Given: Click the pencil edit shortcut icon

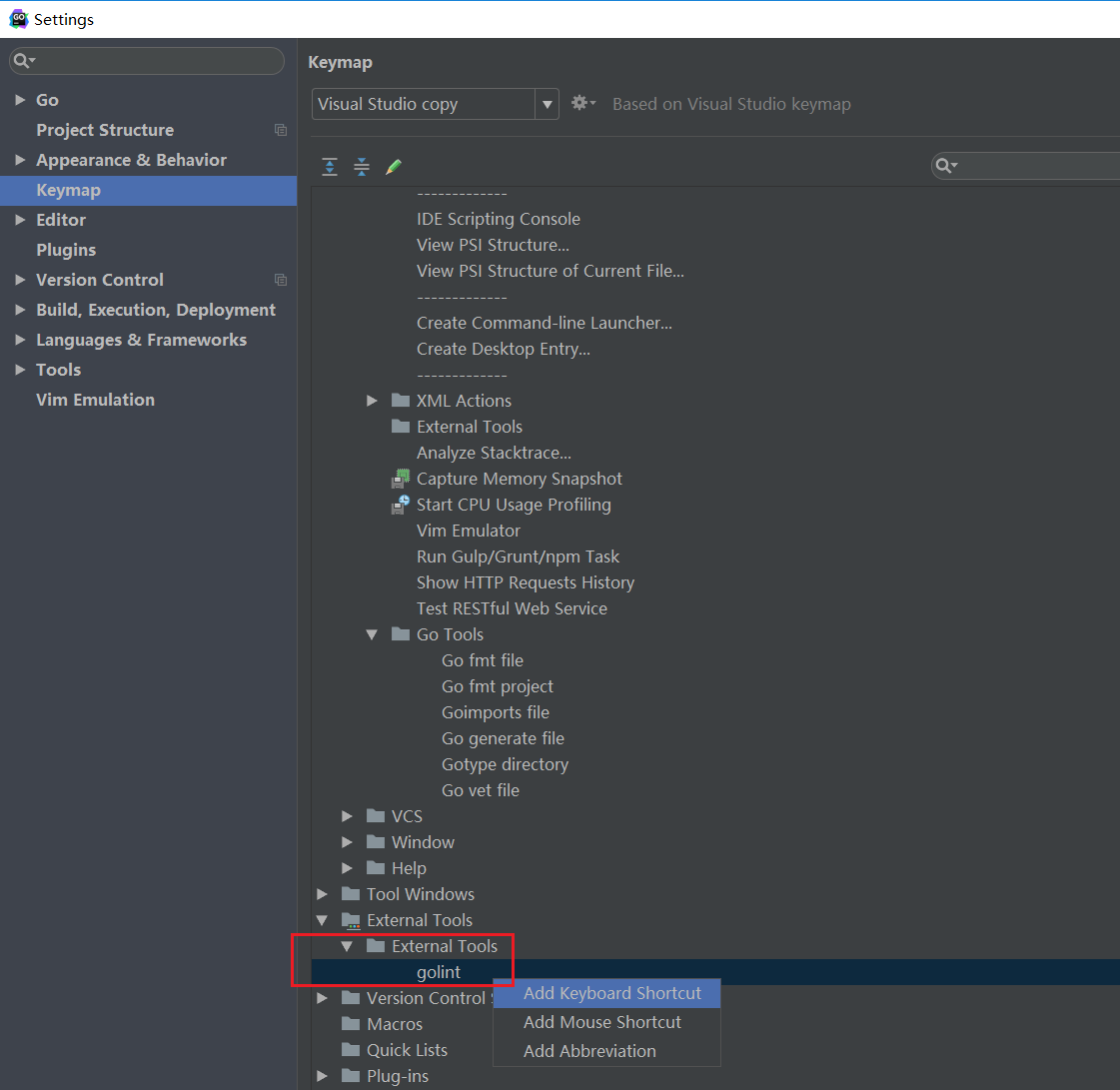Looking at the screenshot, I should (394, 167).
